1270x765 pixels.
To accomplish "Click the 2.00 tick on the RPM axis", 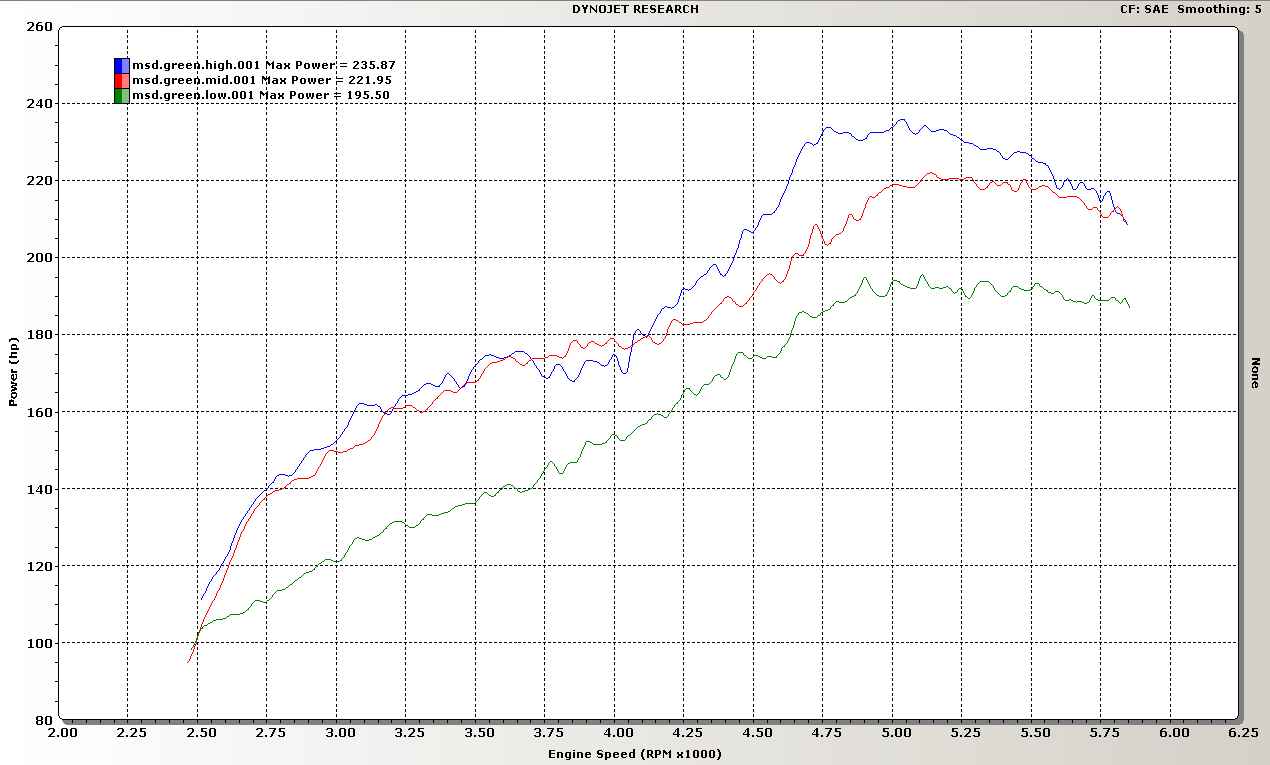I will (x=62, y=733).
